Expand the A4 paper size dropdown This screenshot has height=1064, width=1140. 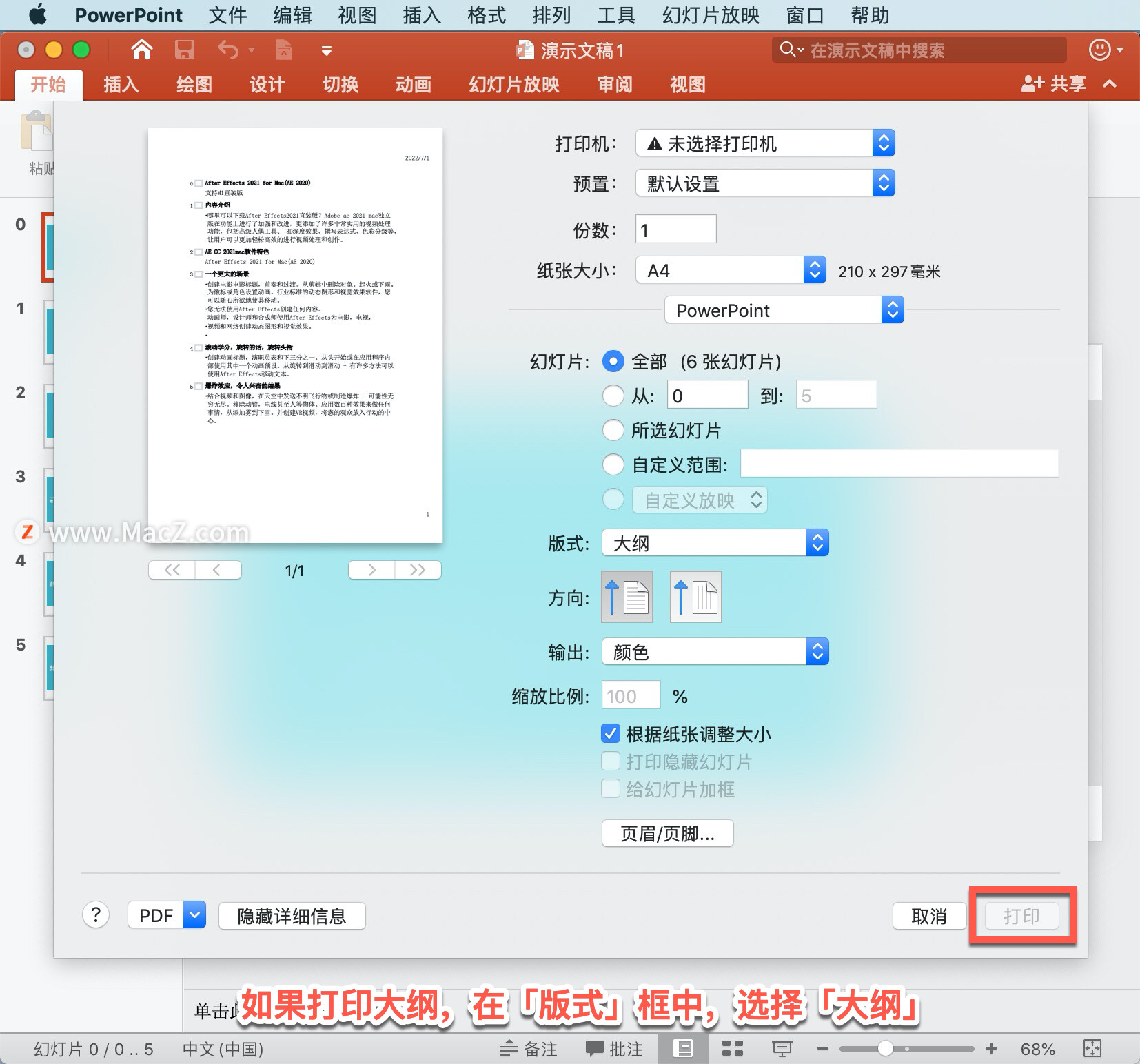click(x=731, y=270)
